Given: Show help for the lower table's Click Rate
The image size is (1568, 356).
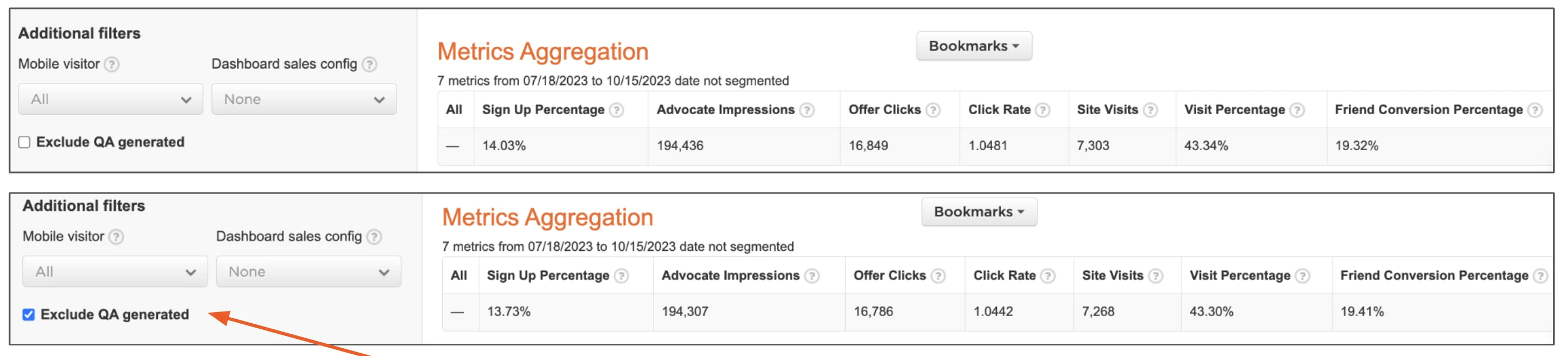Looking at the screenshot, I should (1048, 276).
